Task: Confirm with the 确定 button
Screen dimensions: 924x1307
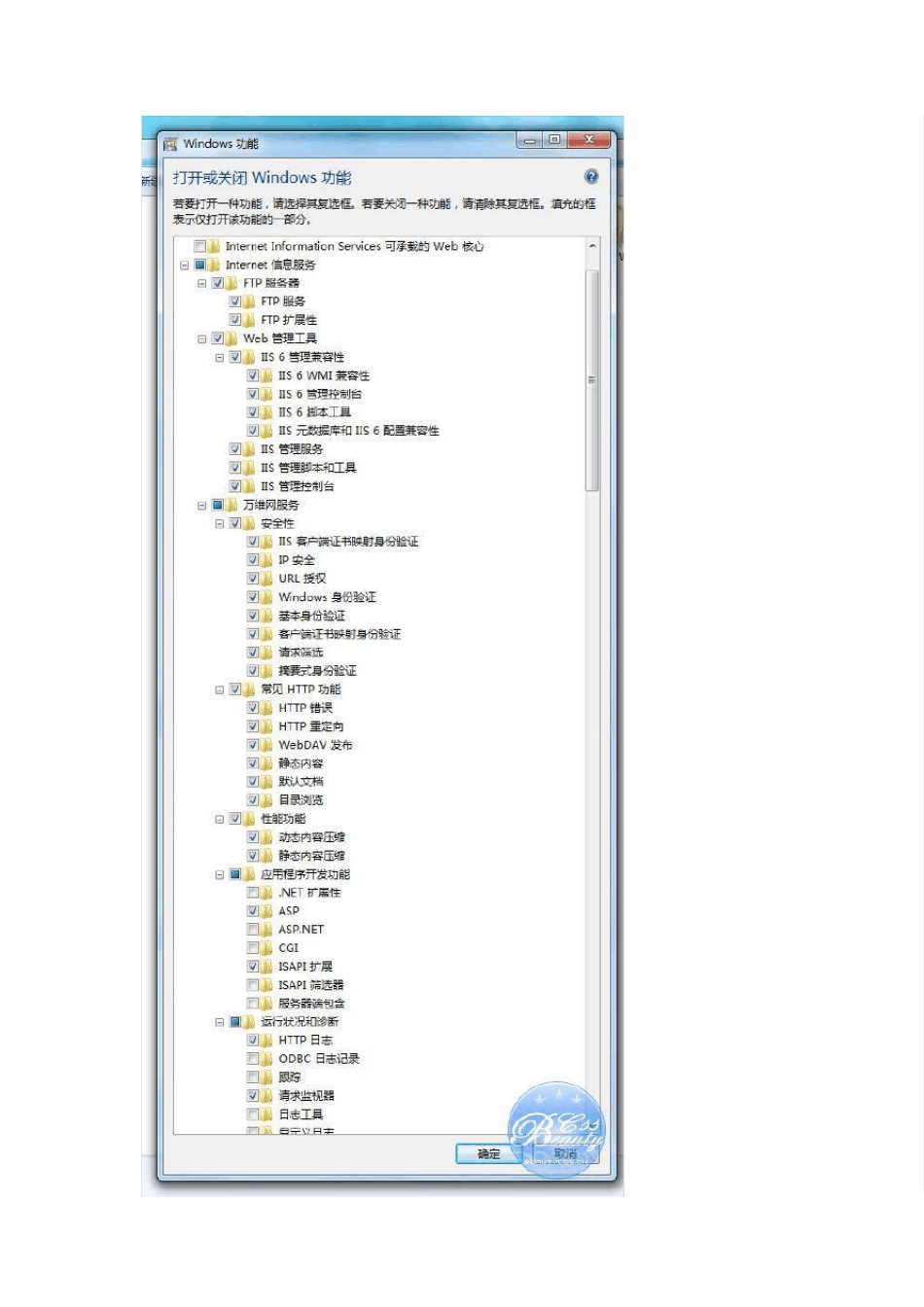Action: (489, 1153)
